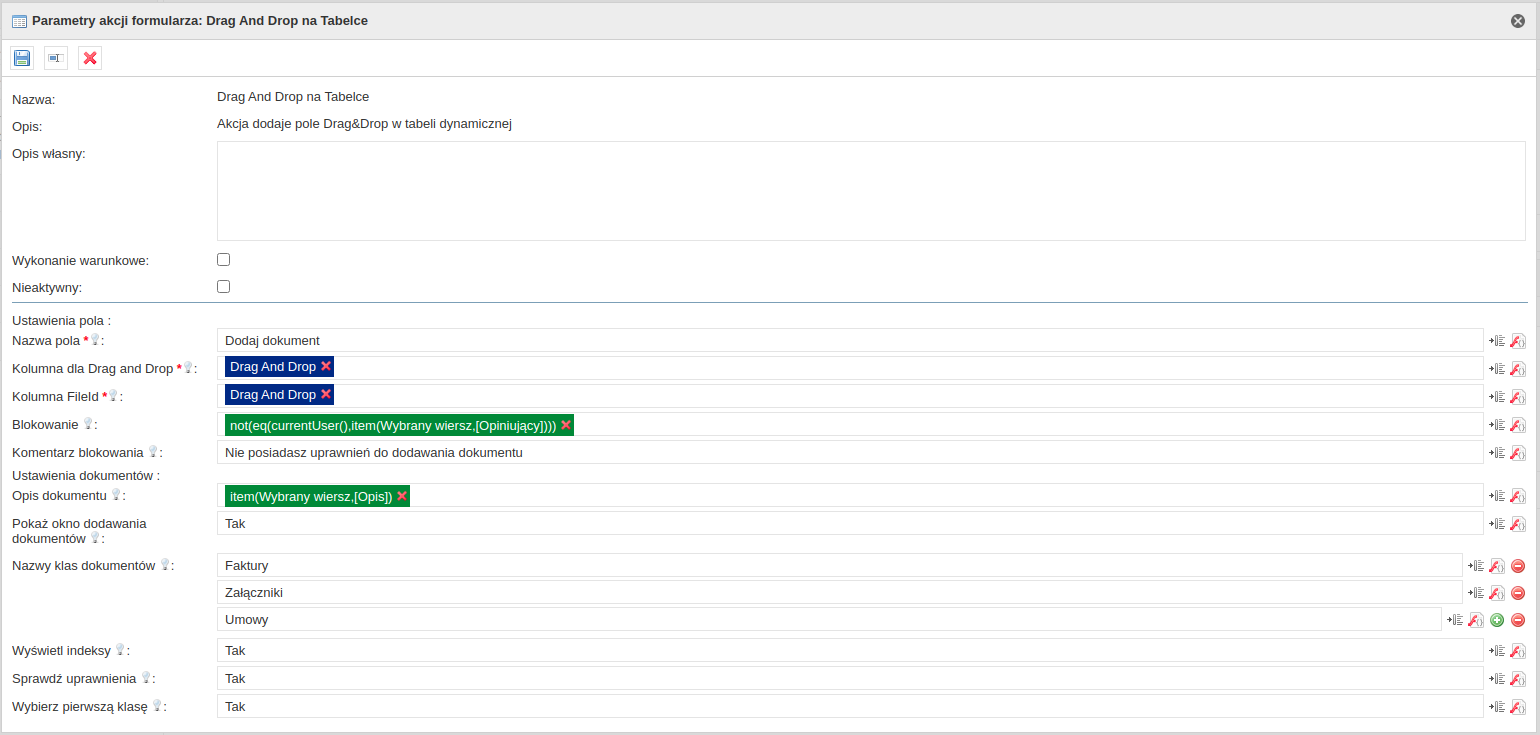Open function editor for Sprawdź uprawnienia row

tap(1518, 678)
